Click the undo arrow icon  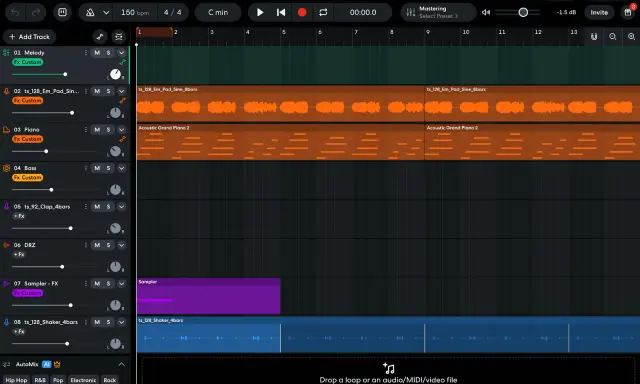tap(15, 12)
